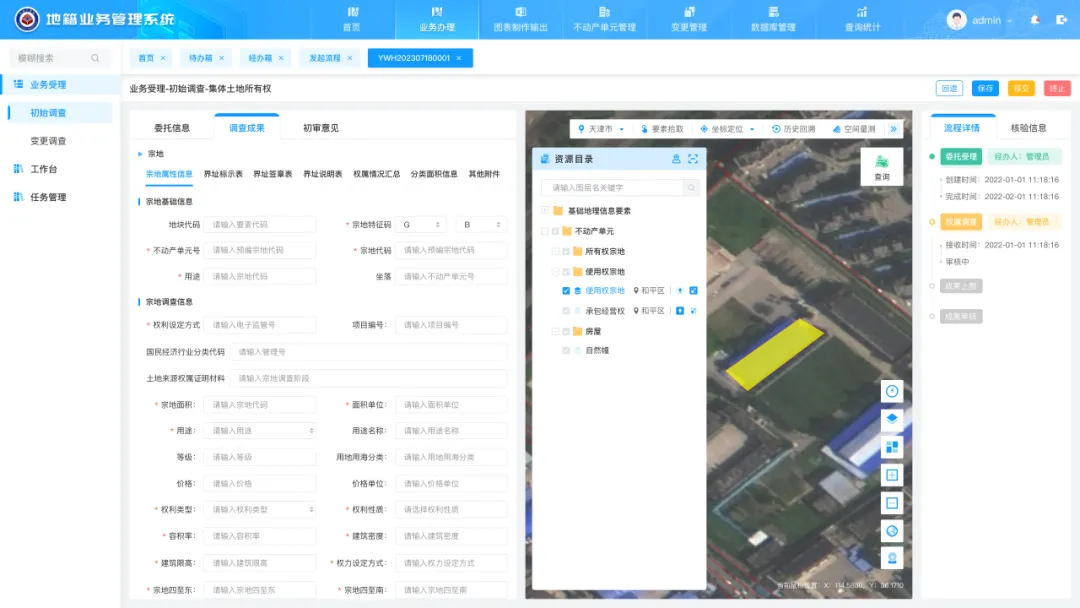Check the 承包经营权 layer checkbox

(566, 311)
